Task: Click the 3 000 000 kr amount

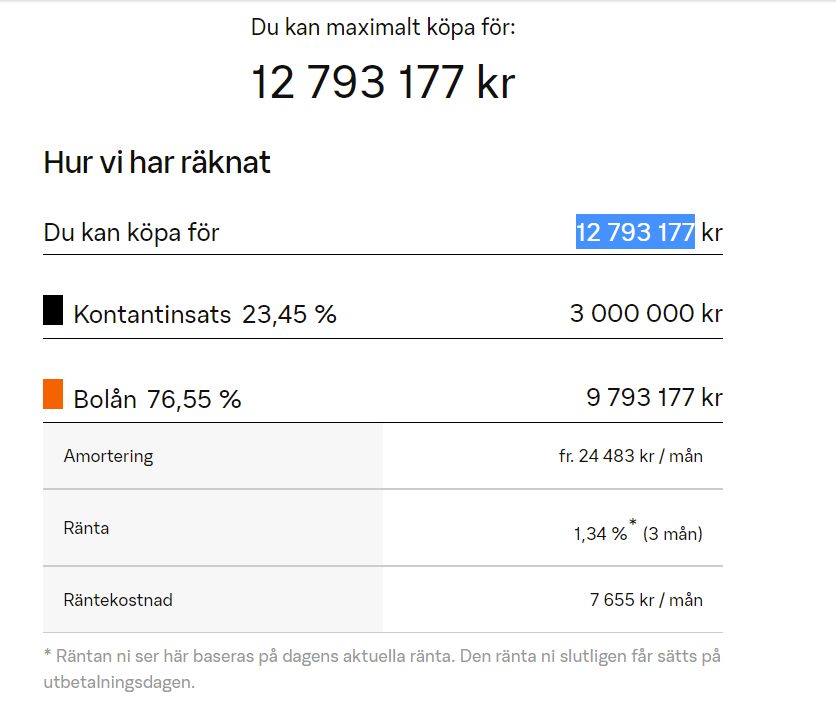Action: tap(646, 313)
